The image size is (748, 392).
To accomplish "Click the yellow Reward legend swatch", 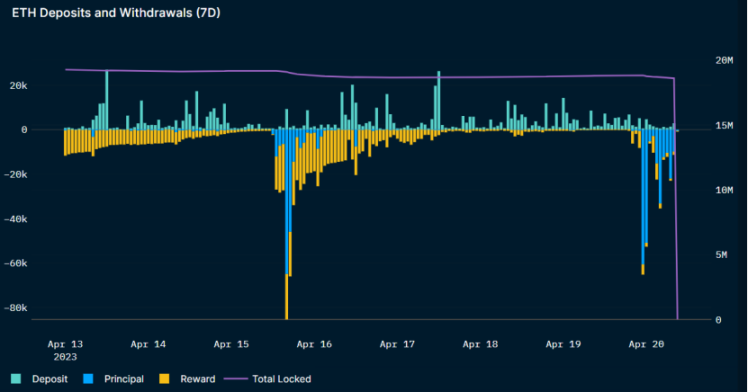I will (164, 379).
